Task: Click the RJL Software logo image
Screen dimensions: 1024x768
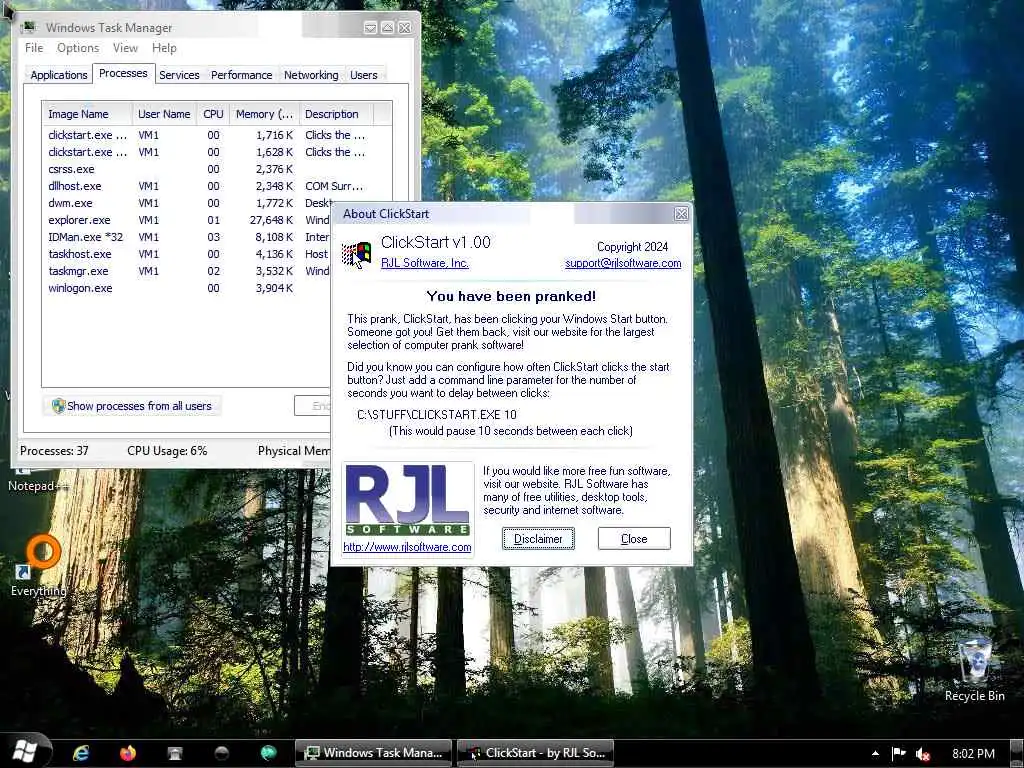Action: click(x=408, y=500)
